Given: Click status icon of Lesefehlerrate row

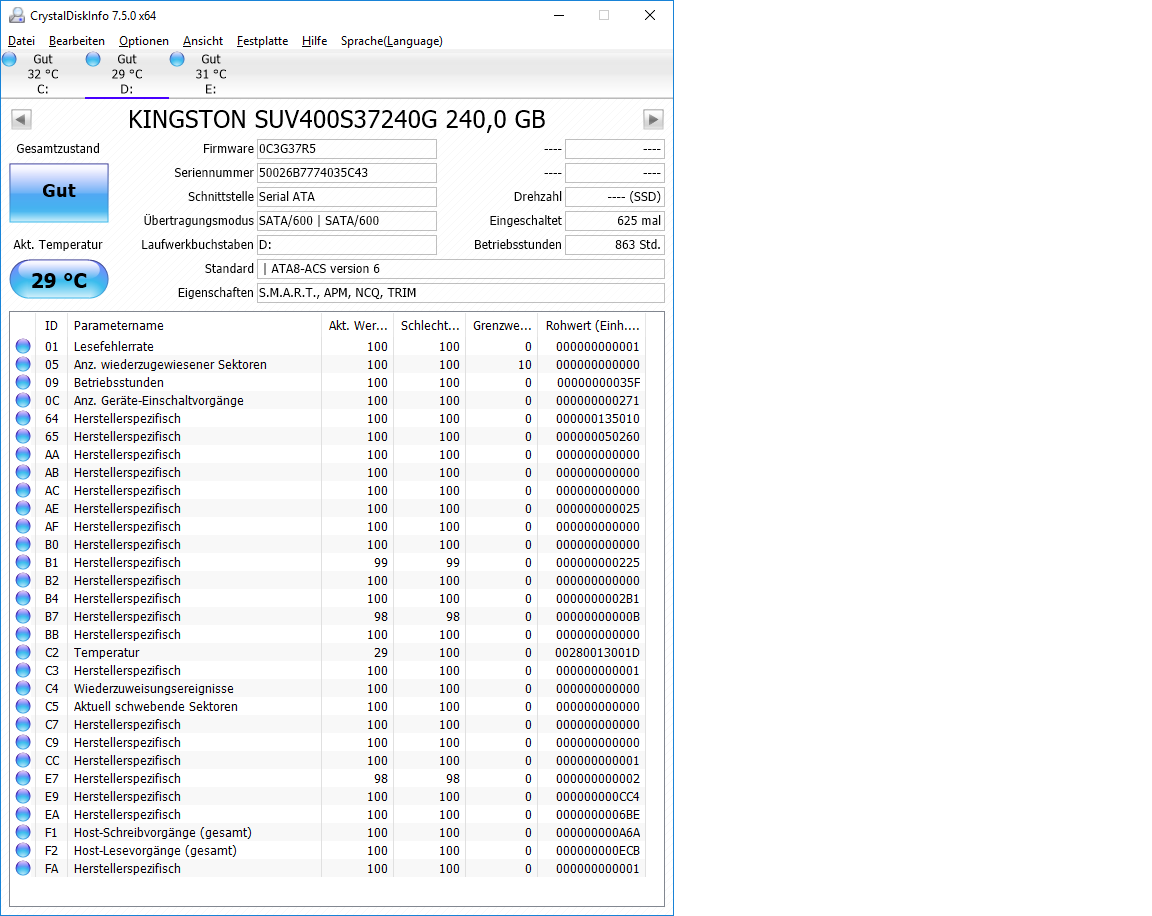Looking at the screenshot, I should coord(24,346).
